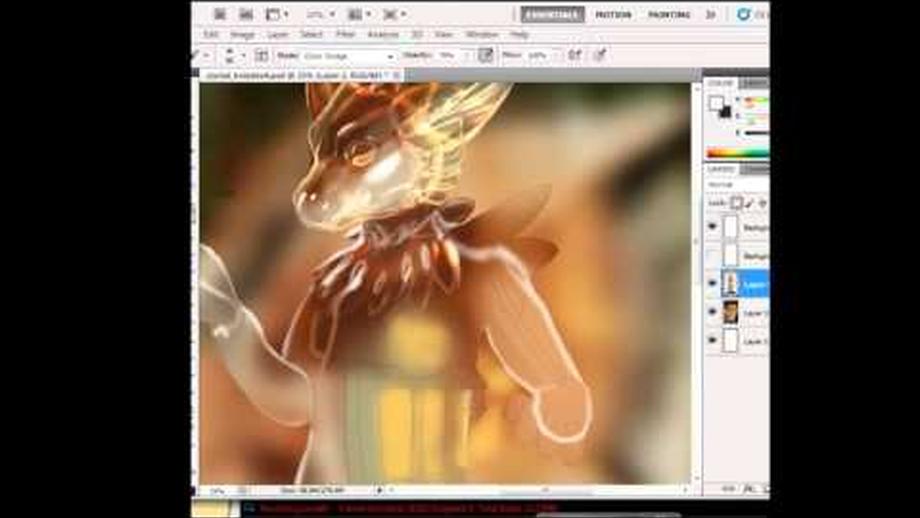Image resolution: width=920 pixels, height=518 pixels.
Task: Close the open document tab
Action: [397, 75]
